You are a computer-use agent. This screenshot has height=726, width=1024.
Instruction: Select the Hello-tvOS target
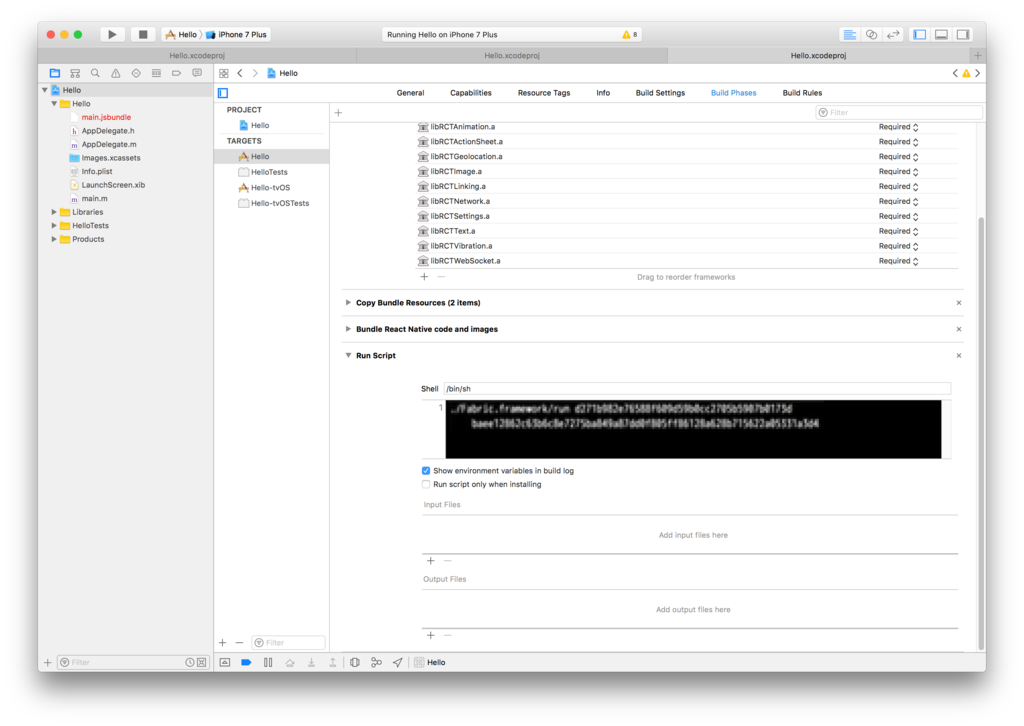pyautogui.click(x=272, y=188)
